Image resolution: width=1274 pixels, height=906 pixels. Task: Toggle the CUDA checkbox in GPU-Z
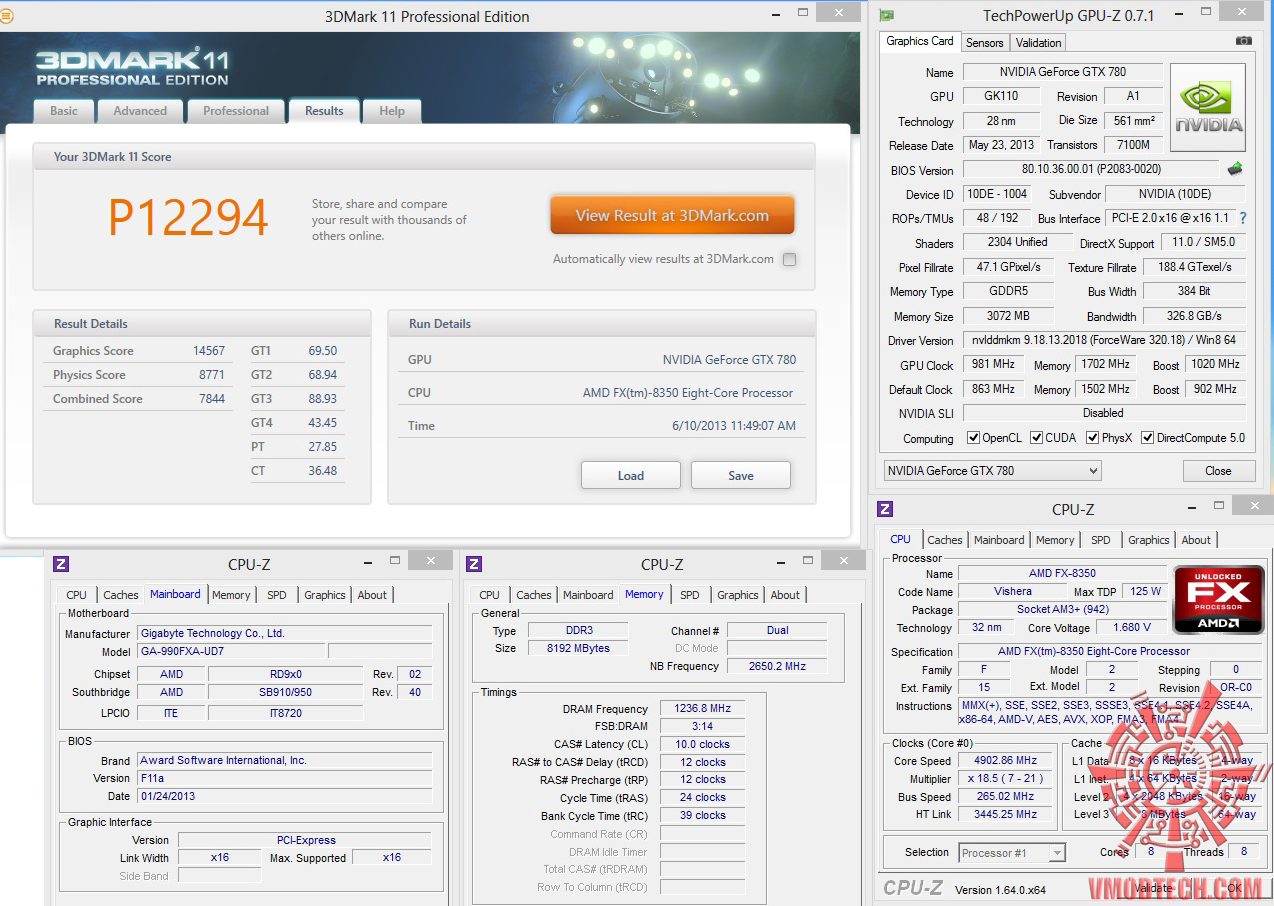1037,438
